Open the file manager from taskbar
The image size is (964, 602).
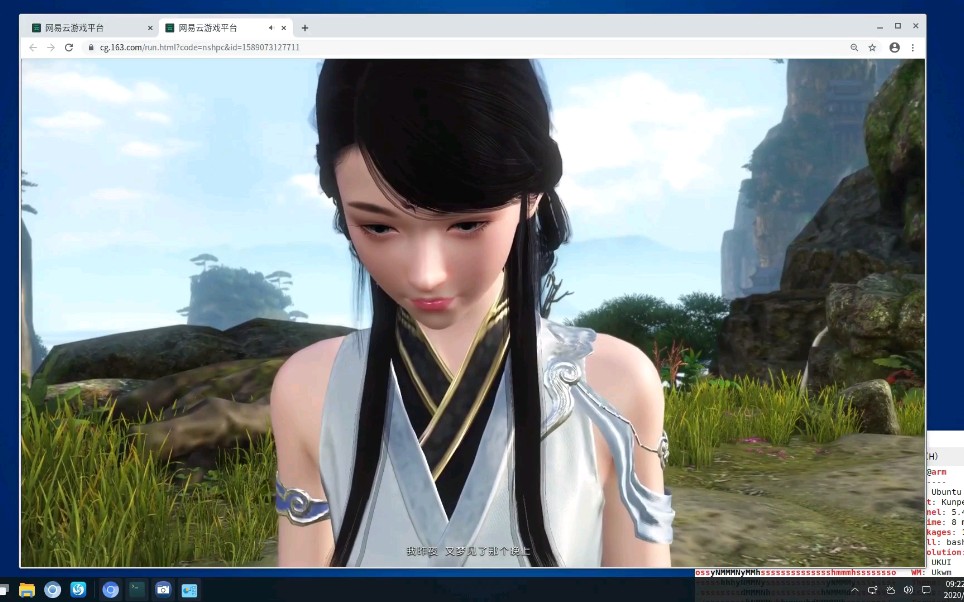click(x=27, y=590)
